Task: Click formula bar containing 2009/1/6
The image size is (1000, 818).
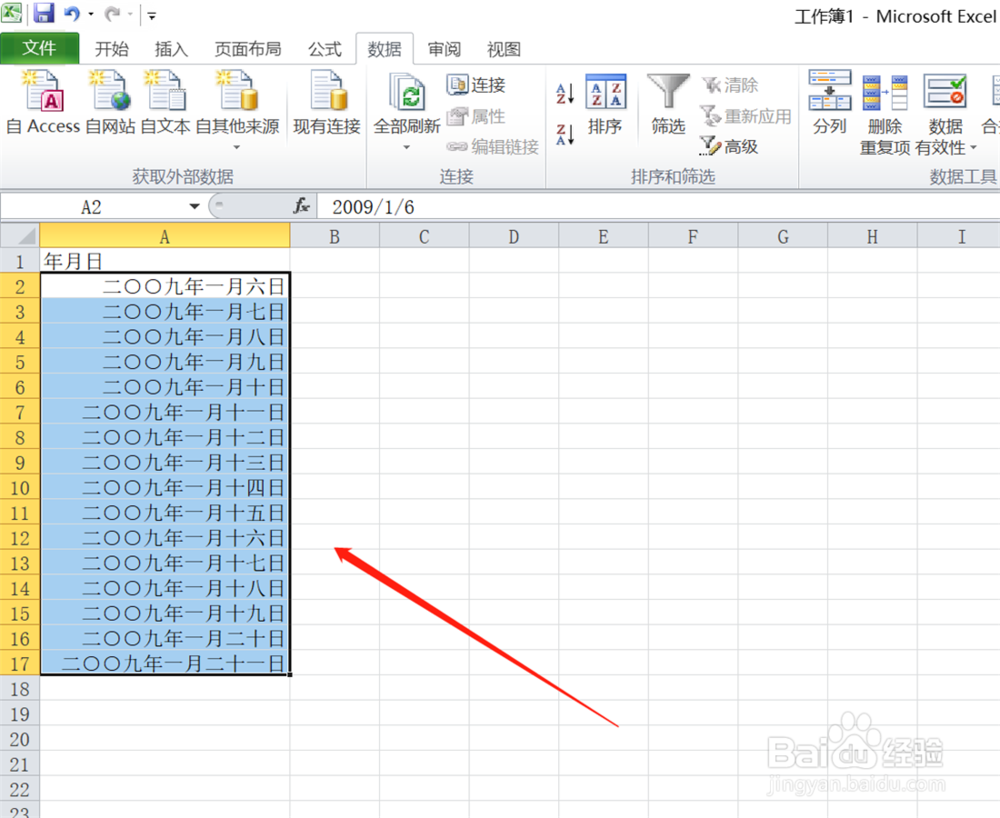Action: click(x=658, y=207)
